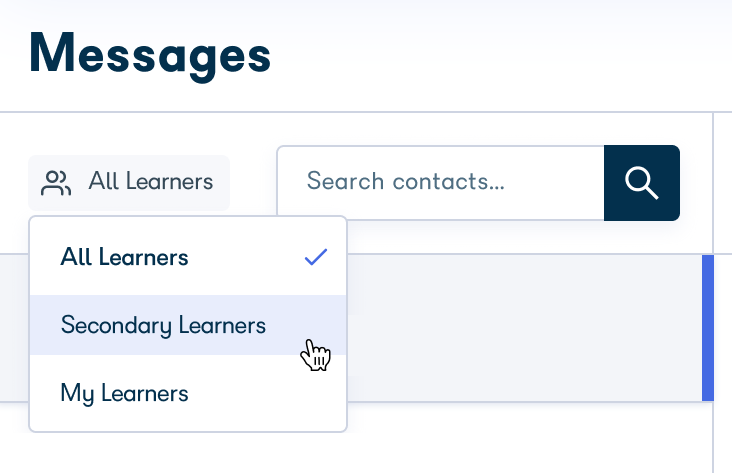The height and width of the screenshot is (473, 732).
Task: Click the magnifying glass search icon
Action: click(x=641, y=183)
